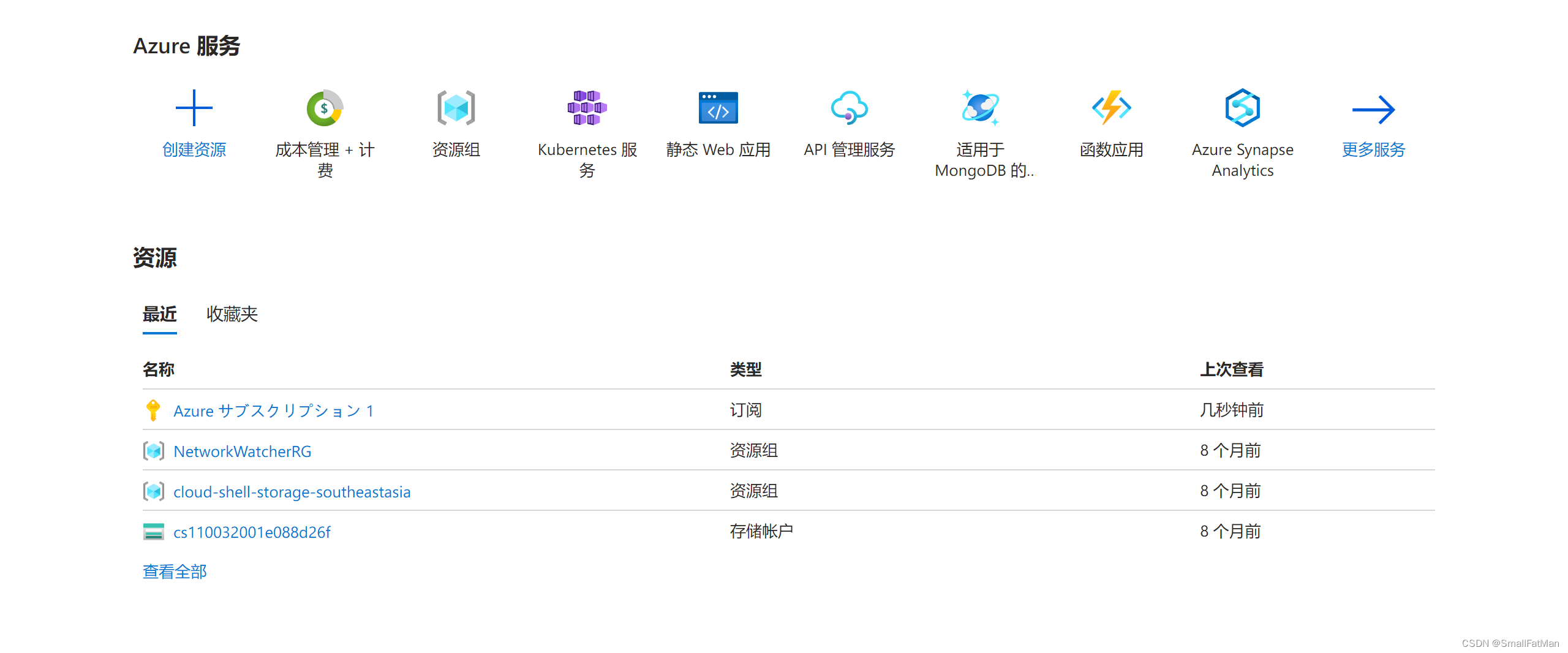Click the Azure Synapse Analytics label
Screen dimensions: 1568x653
1242,160
